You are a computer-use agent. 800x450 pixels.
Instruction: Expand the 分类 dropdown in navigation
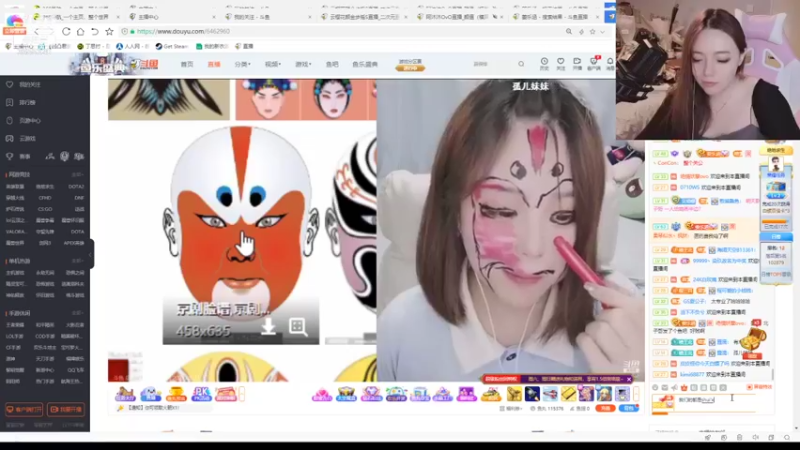[x=242, y=64]
